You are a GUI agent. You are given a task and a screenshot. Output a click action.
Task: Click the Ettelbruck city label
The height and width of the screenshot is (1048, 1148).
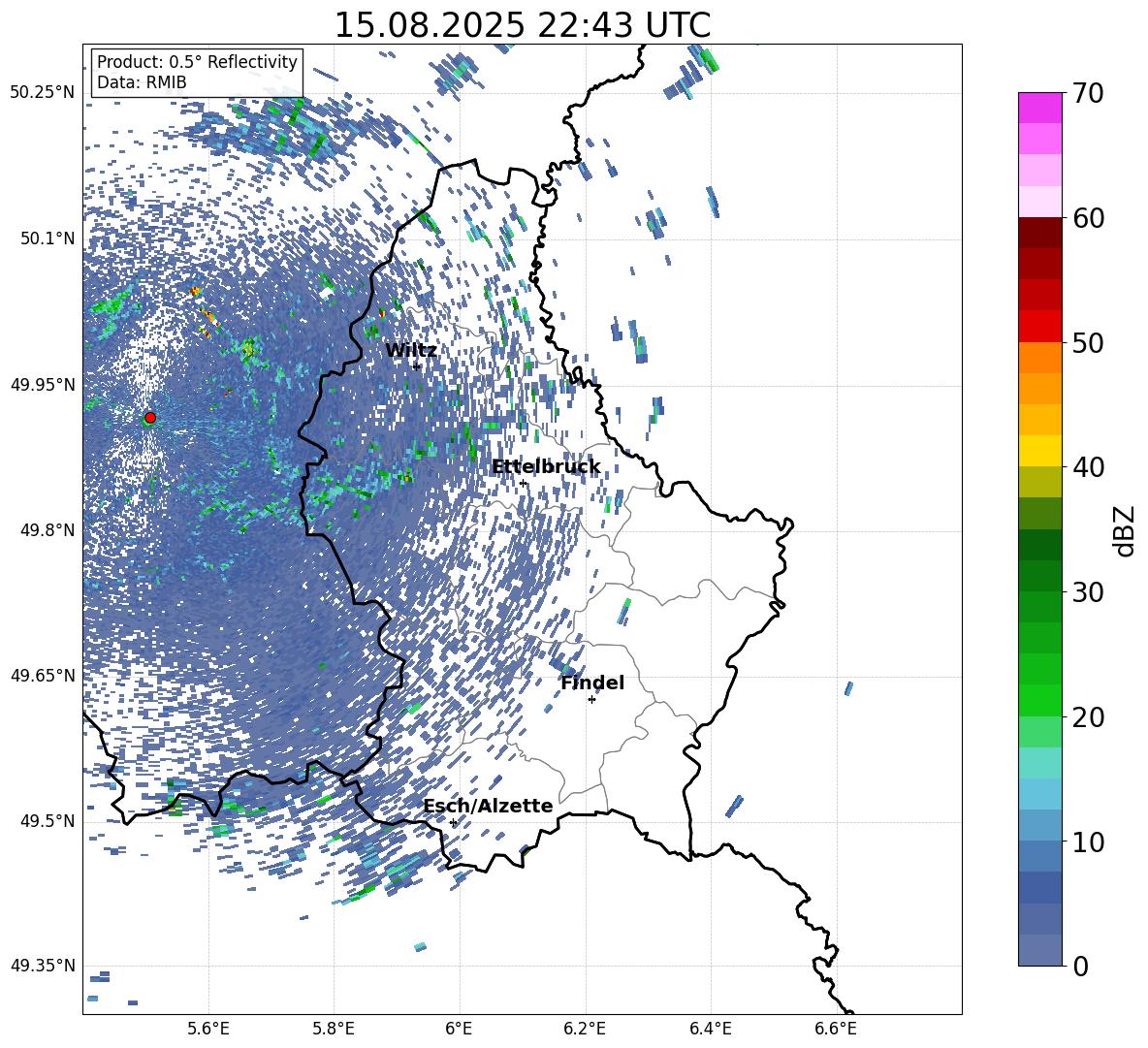coord(546,466)
